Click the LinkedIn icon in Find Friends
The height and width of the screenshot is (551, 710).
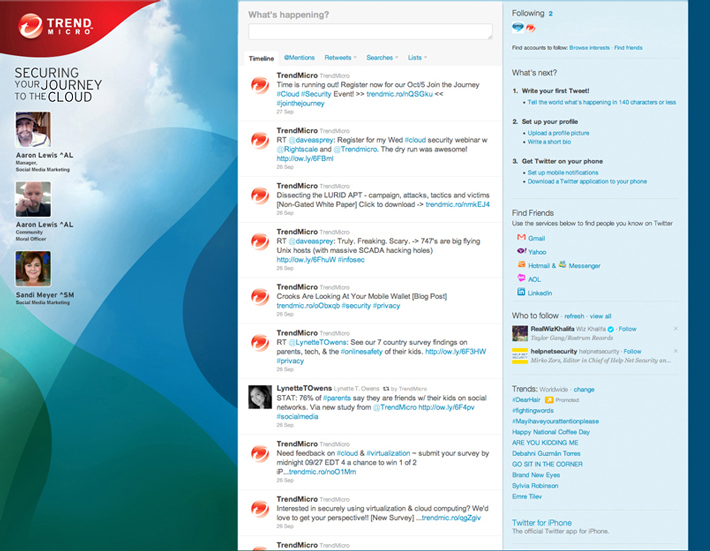tap(521, 292)
